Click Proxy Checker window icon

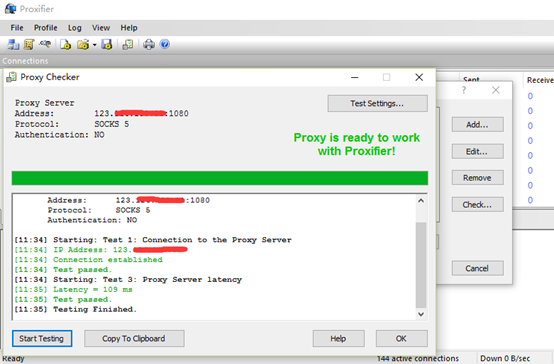[11, 77]
